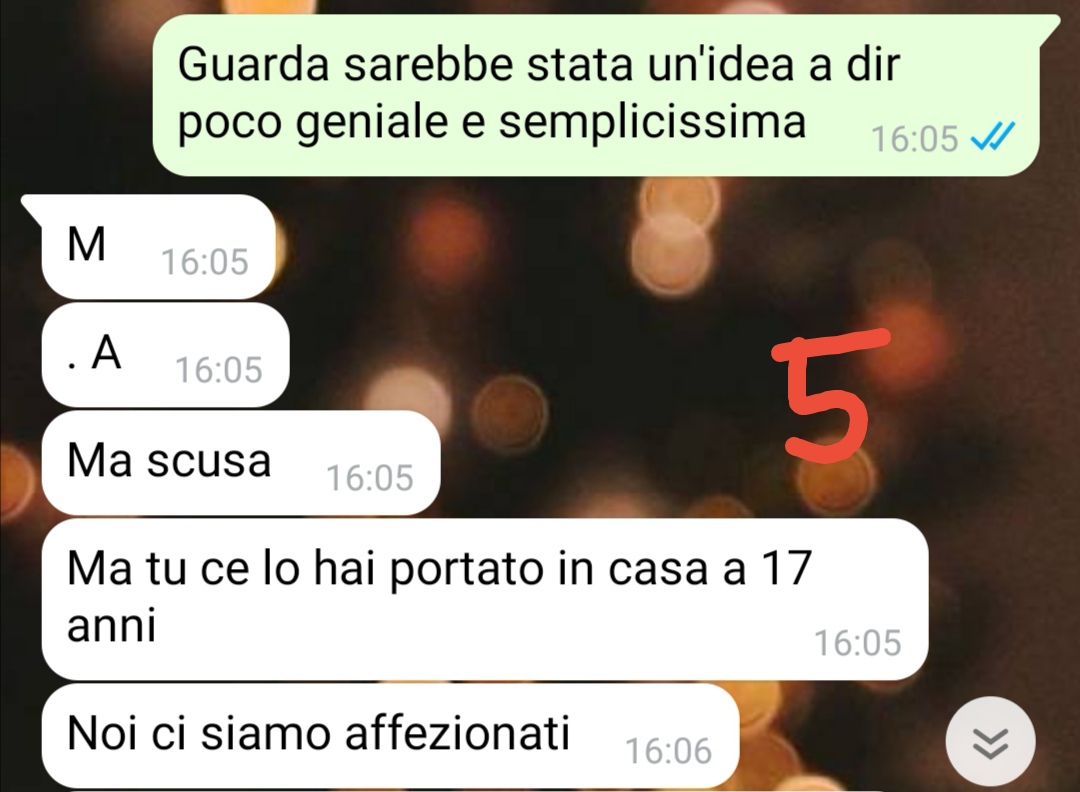Image resolution: width=1080 pixels, height=792 pixels.
Task: Tap the time shown after 'Ma scusa'
Action: [x=370, y=478]
